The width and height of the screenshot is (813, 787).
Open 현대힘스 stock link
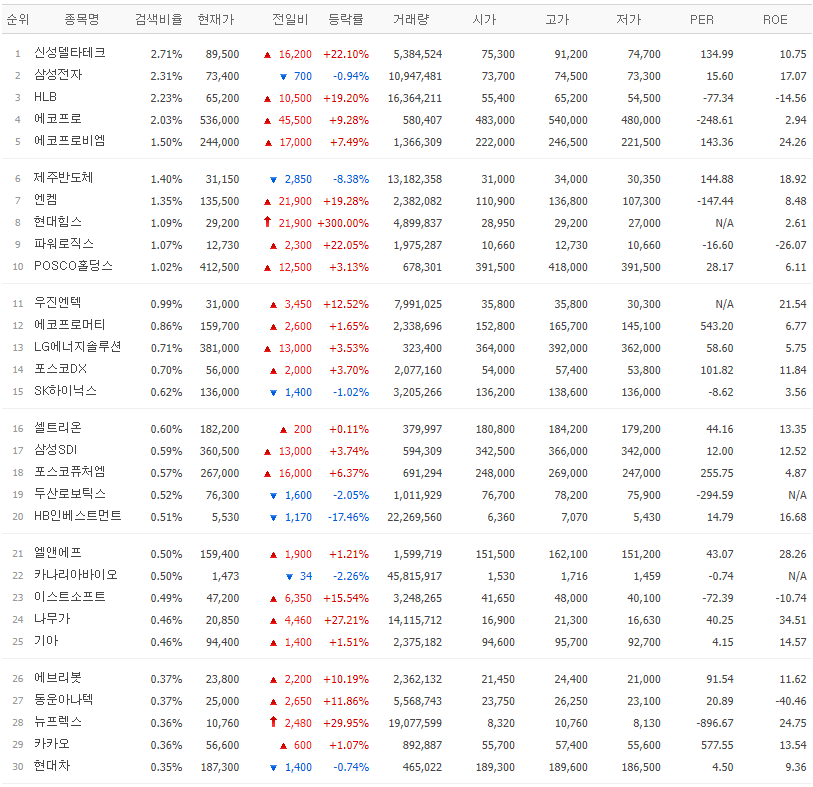pos(58,222)
